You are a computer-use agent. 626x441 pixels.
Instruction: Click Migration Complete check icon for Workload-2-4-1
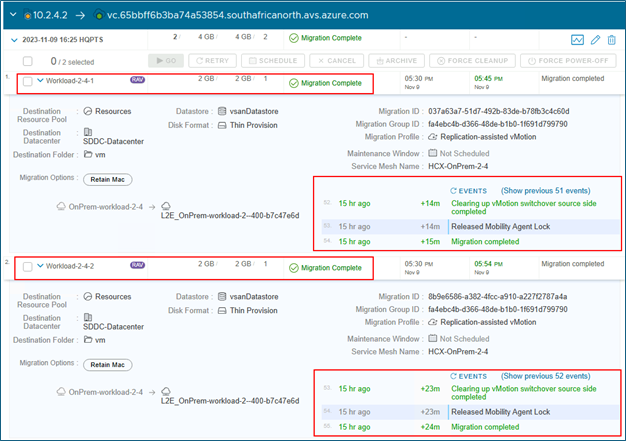pyautogui.click(x=294, y=83)
